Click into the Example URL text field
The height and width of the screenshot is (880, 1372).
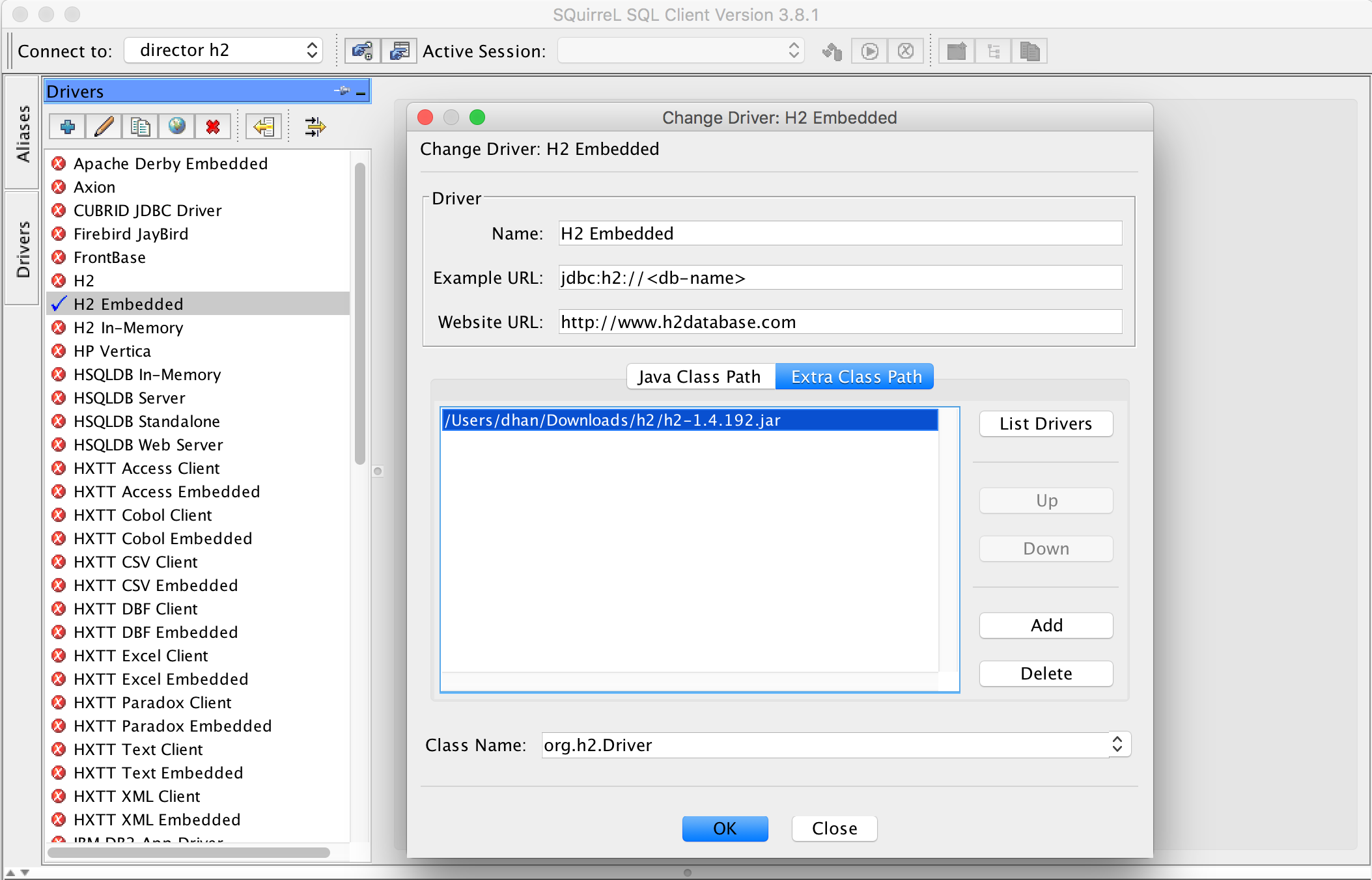tap(840, 278)
